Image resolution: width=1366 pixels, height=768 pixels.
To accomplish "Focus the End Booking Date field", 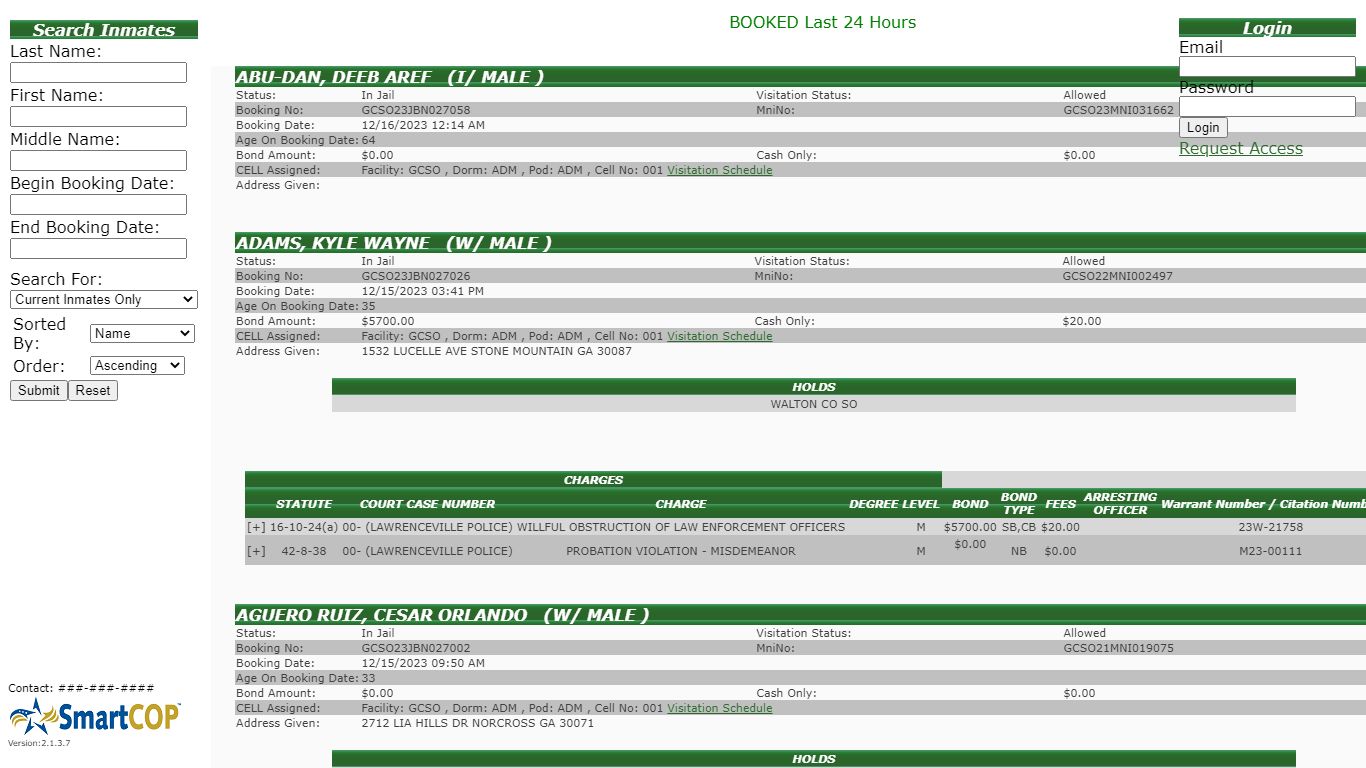I will [98, 248].
